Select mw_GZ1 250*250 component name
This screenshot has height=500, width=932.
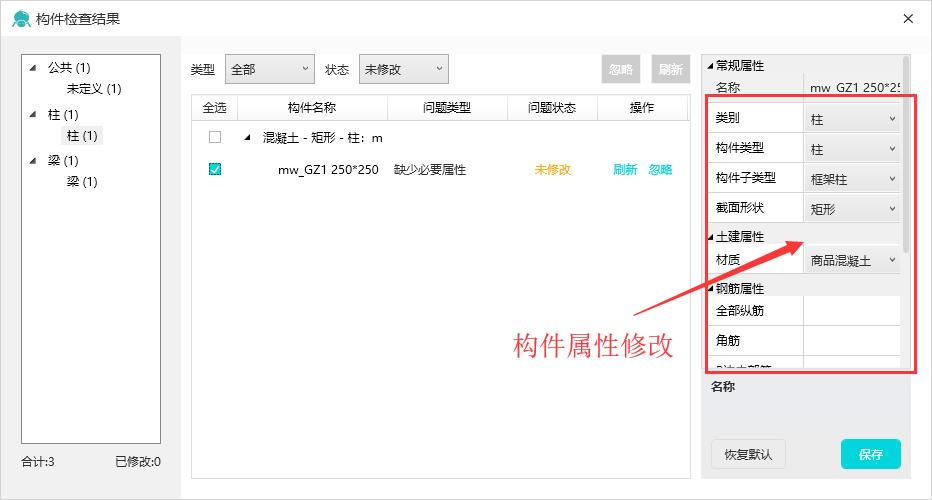[328, 170]
